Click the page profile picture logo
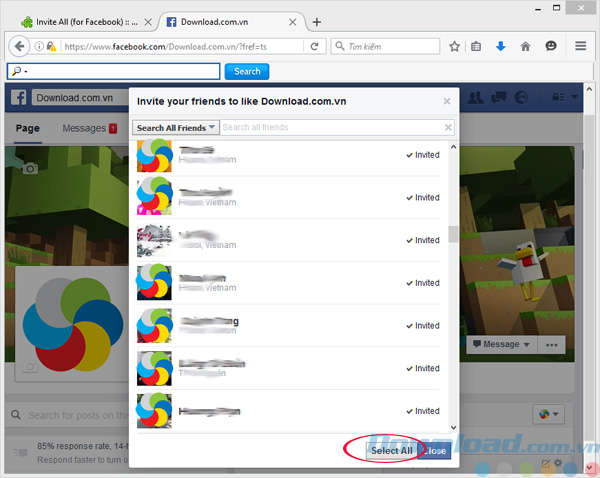 (x=73, y=325)
